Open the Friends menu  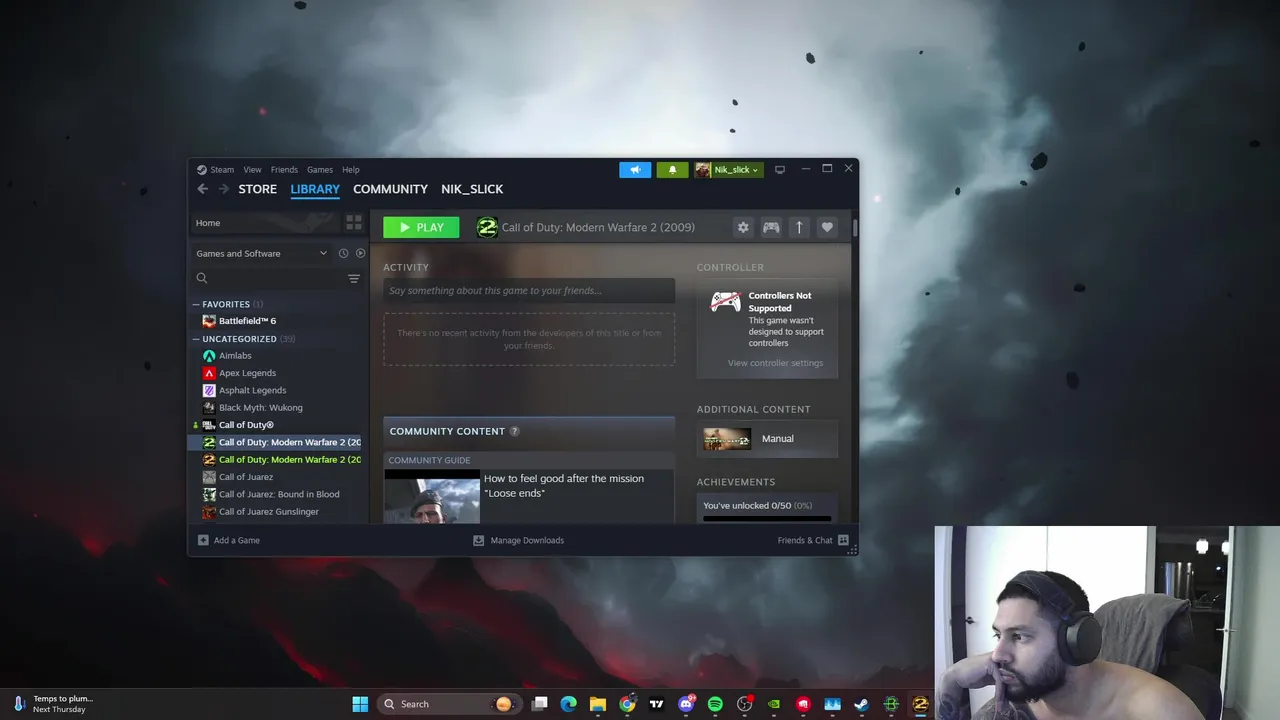284,170
